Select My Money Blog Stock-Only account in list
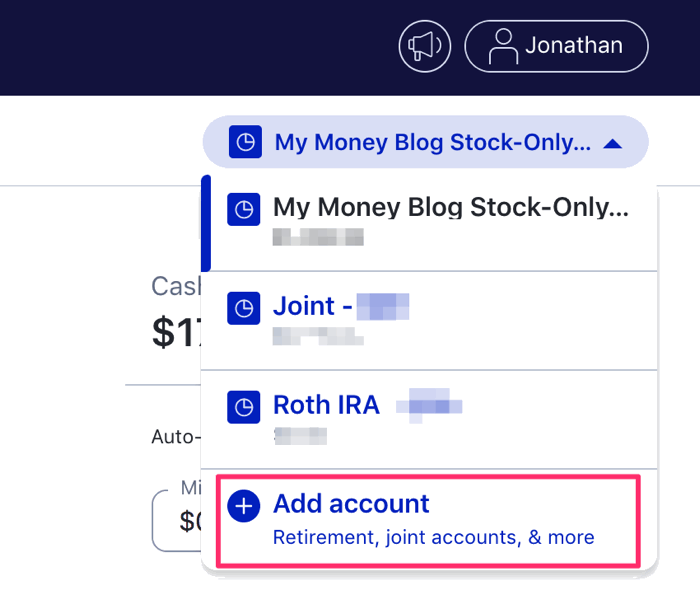This screenshot has width=700, height=600. coord(429,222)
